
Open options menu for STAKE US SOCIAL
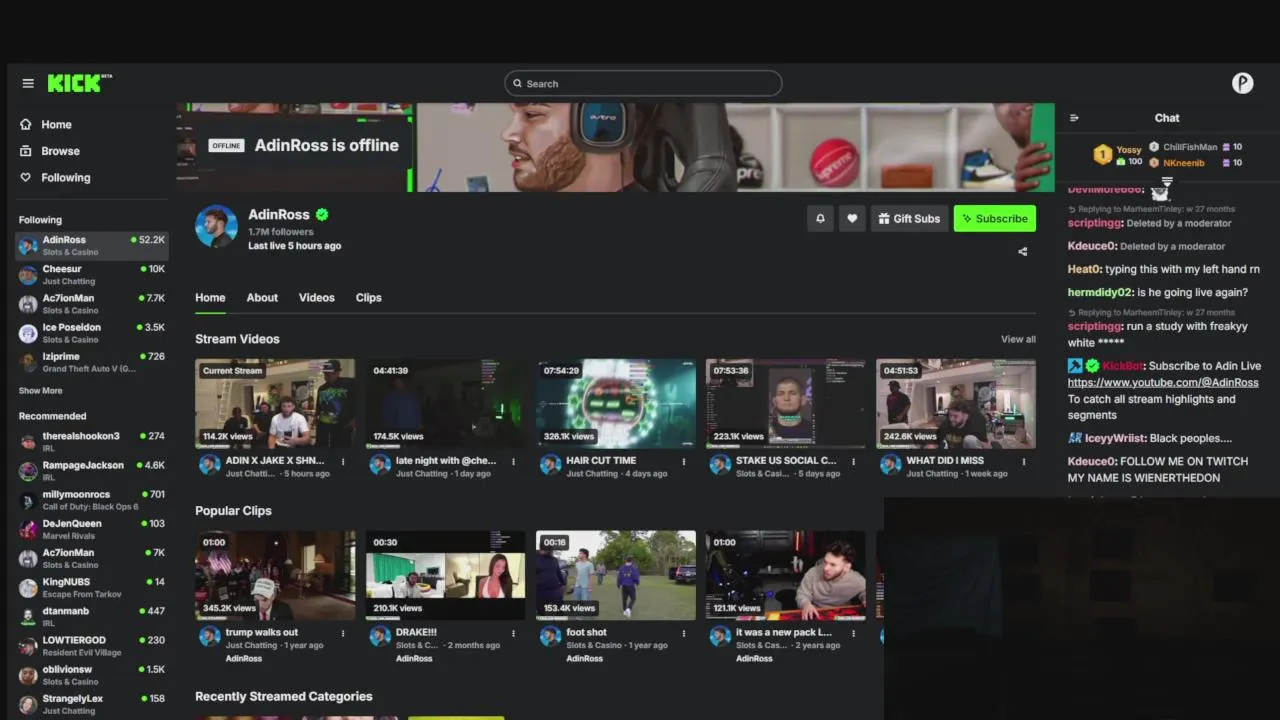point(854,462)
